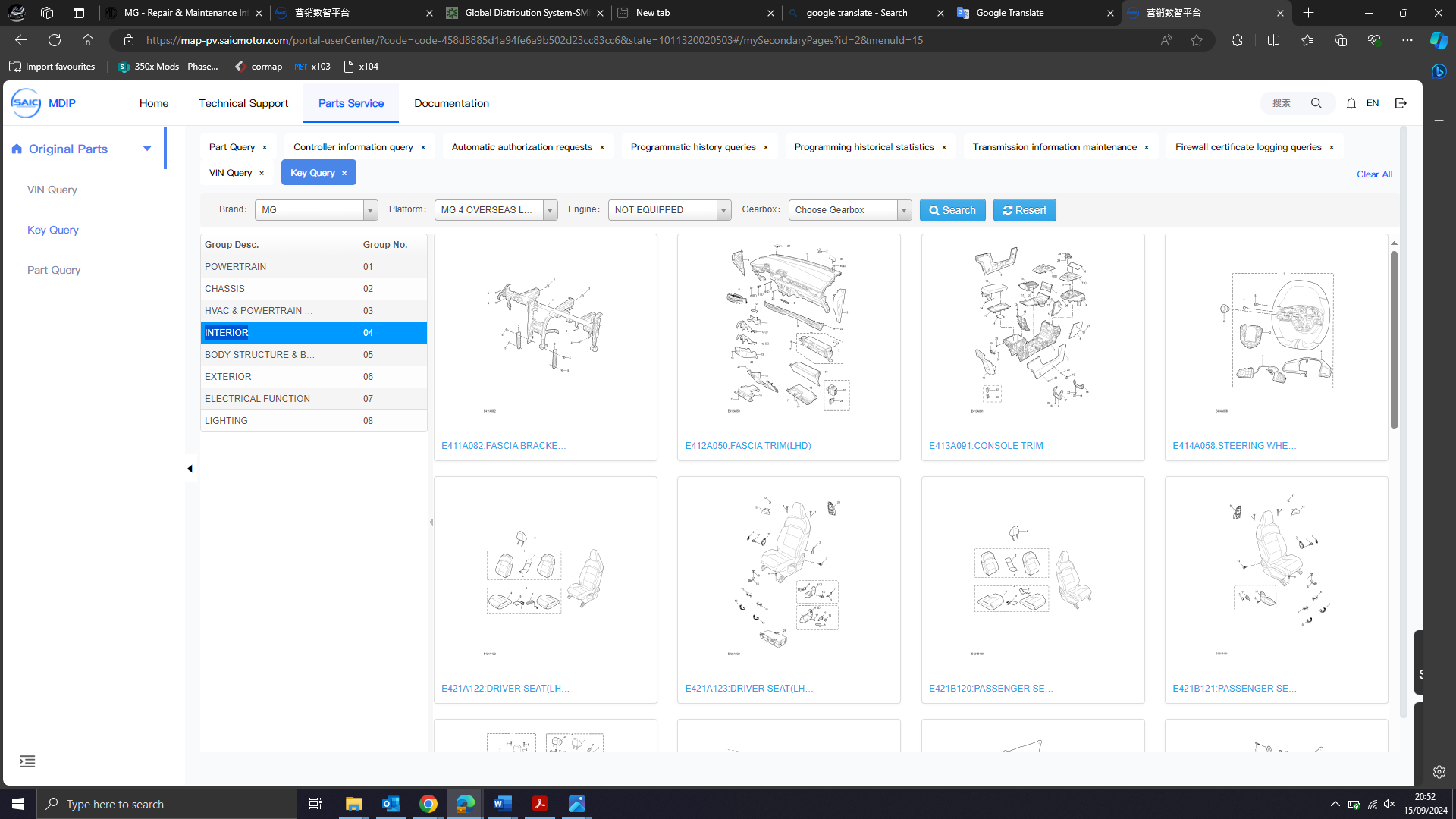Click the search magnifier icon in header
The width and height of the screenshot is (1456, 819).
pos(1316,103)
